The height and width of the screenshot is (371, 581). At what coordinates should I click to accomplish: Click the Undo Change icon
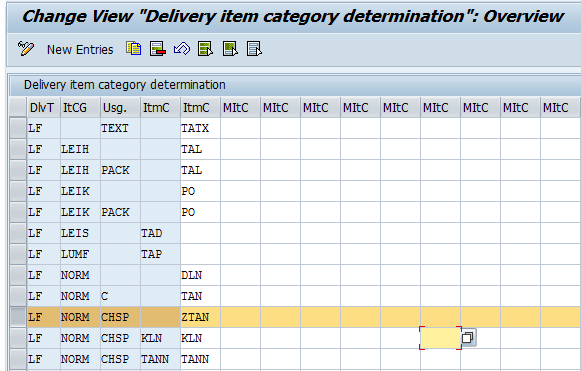[182, 49]
